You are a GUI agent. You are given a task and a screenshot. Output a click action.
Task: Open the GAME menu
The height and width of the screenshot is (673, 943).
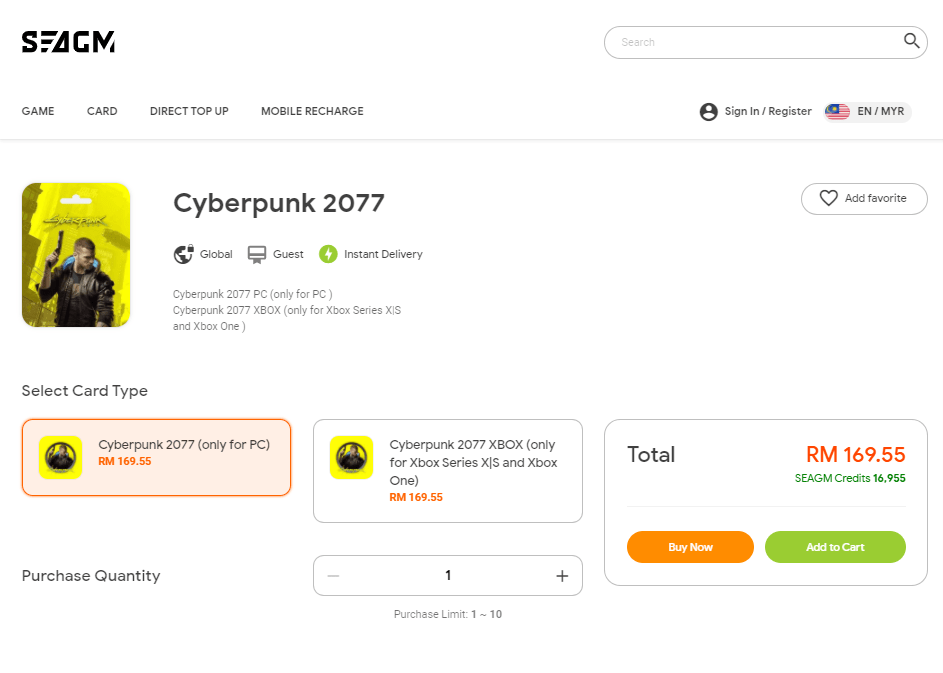pos(38,111)
